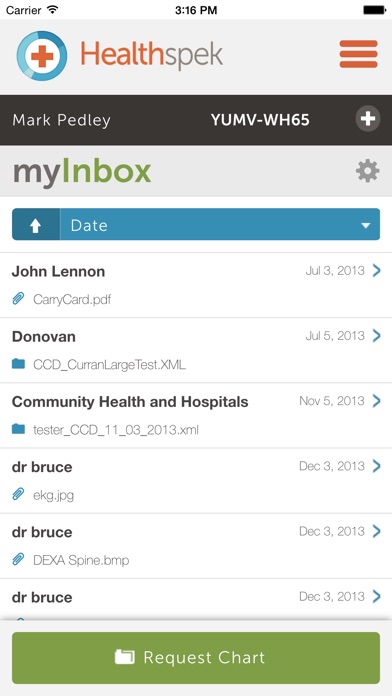Open myInbox settings gear
Viewport: 392px width, 696px height.
pyautogui.click(x=368, y=171)
